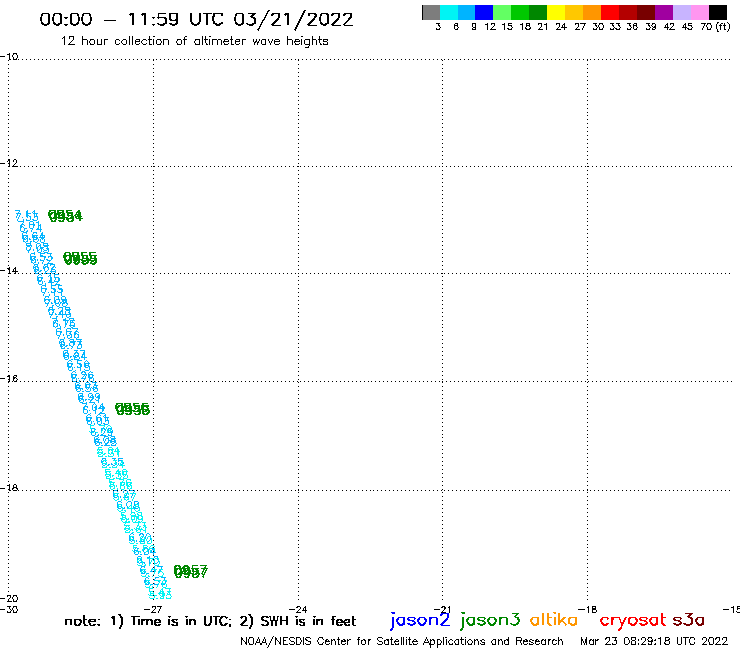The height and width of the screenshot is (650, 740).
Task: Click the lavender legend swatch
Action: 681,13
